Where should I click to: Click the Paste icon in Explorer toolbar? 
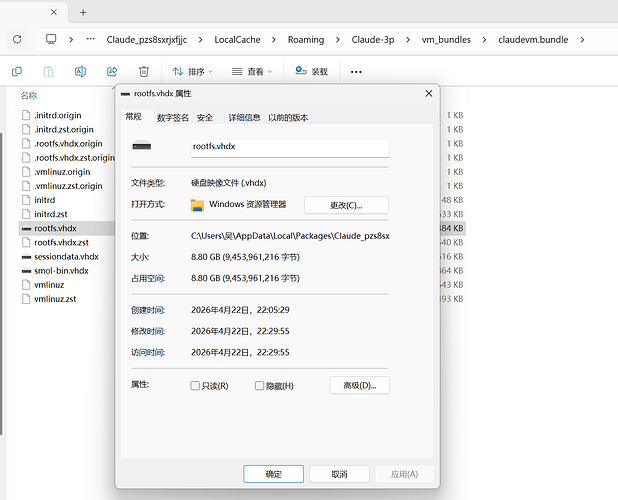48,71
